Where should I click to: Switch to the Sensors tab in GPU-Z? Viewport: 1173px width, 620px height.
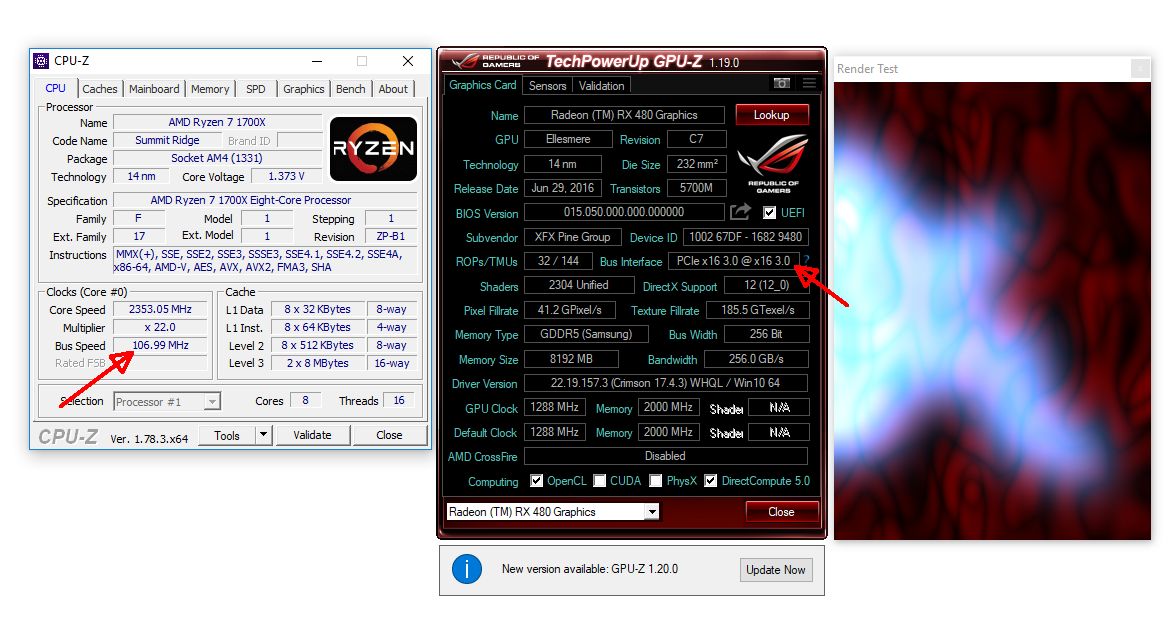click(x=548, y=86)
